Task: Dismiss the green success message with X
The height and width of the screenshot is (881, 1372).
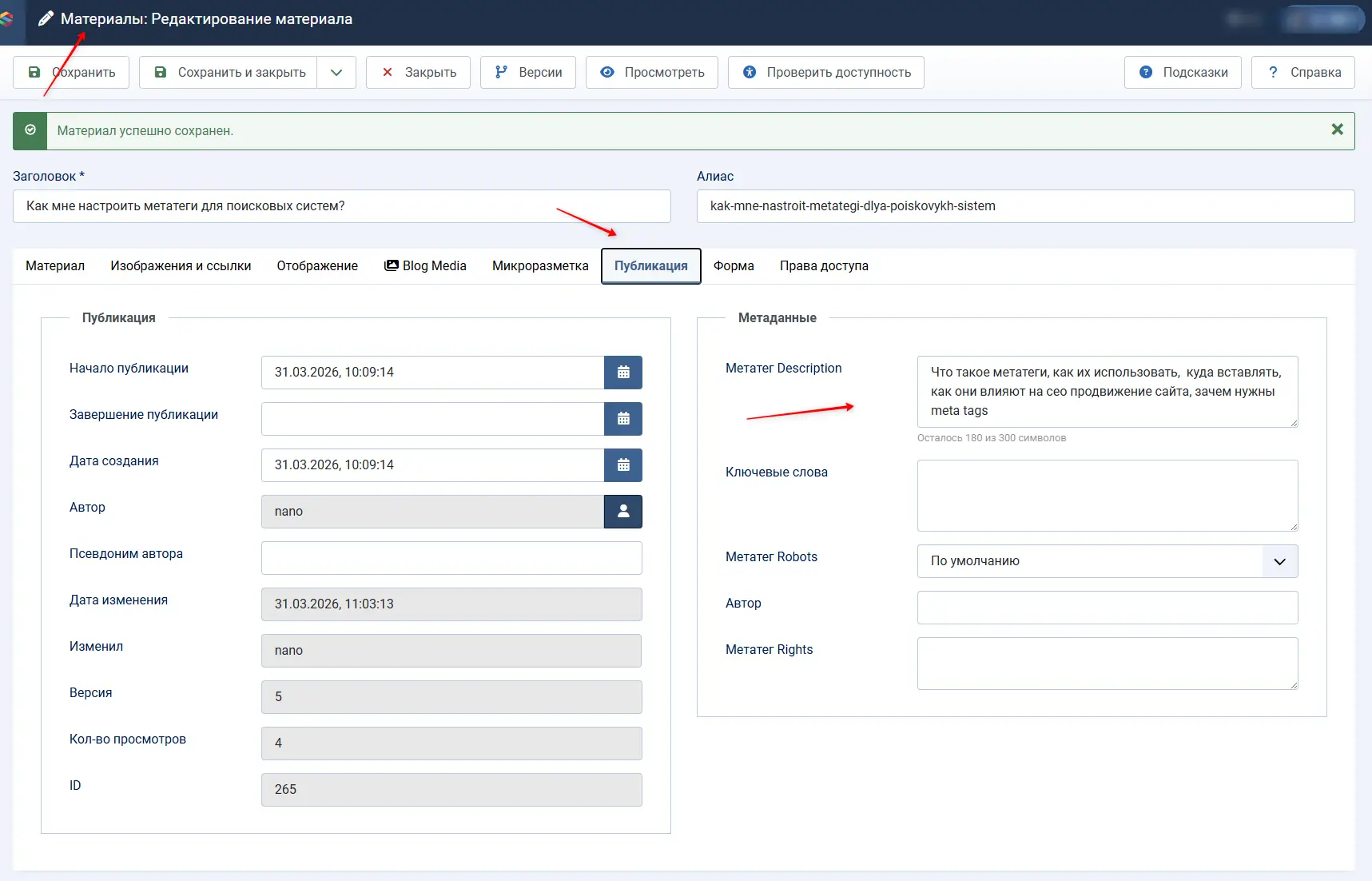Action: [x=1337, y=130]
